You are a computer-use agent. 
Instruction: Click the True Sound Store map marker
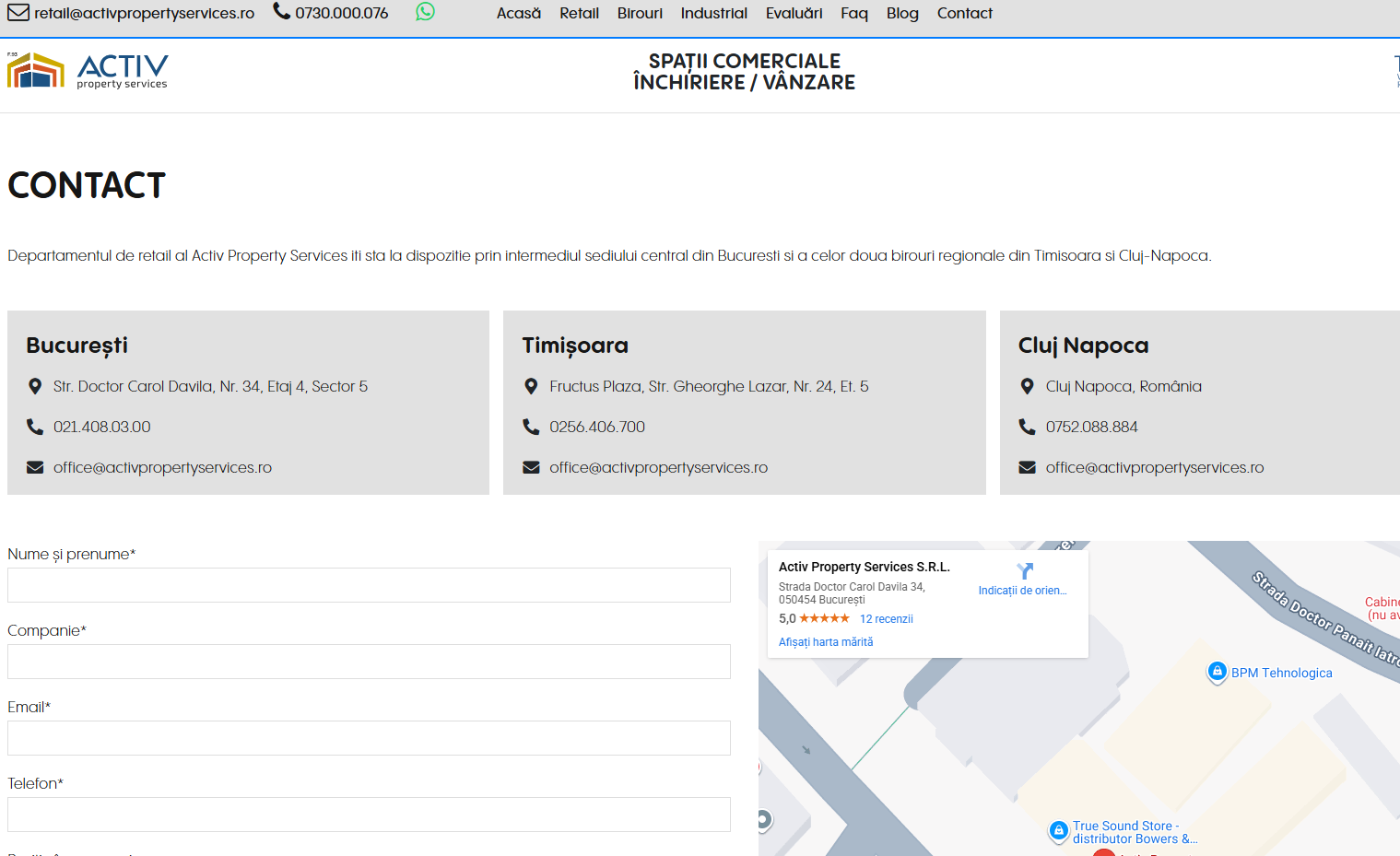pos(1059,831)
